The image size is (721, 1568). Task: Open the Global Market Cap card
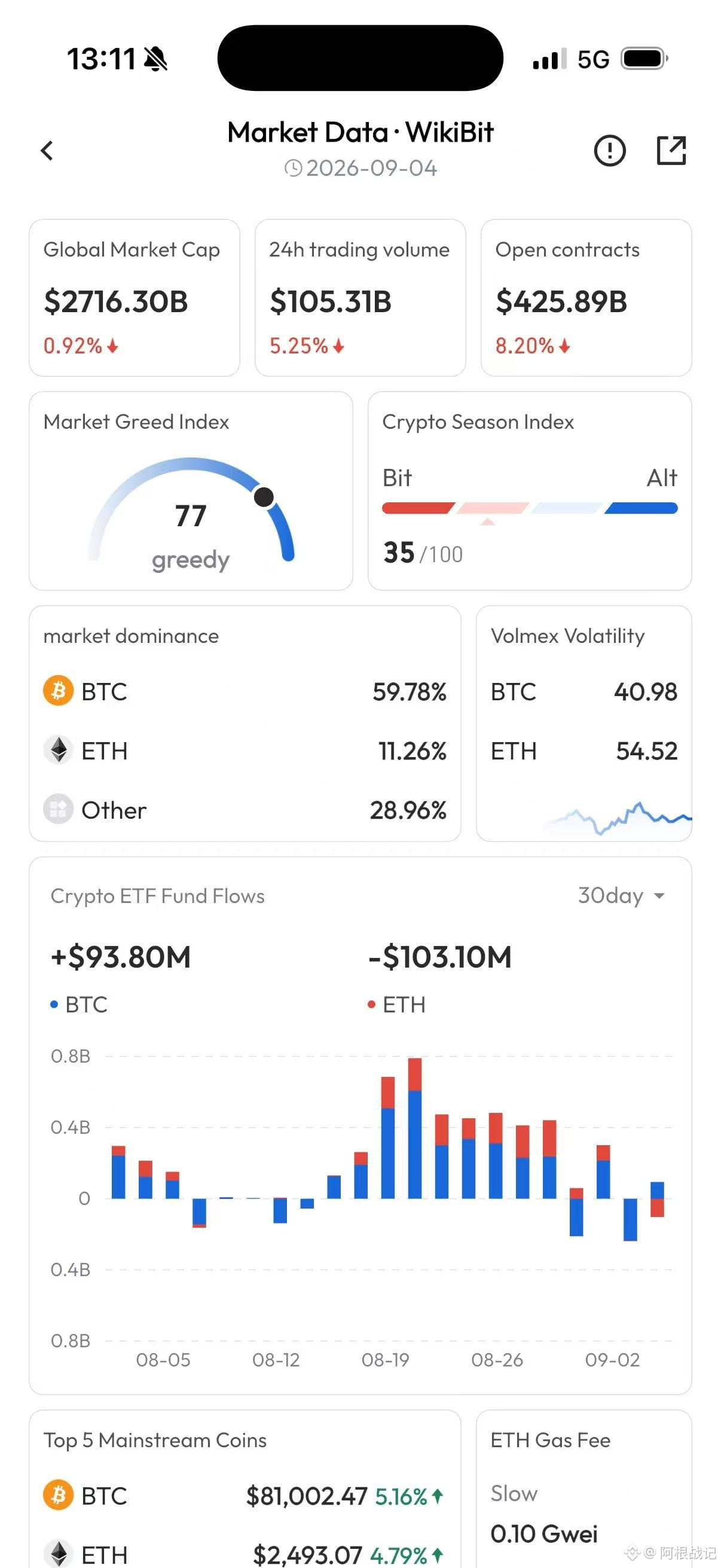click(135, 298)
